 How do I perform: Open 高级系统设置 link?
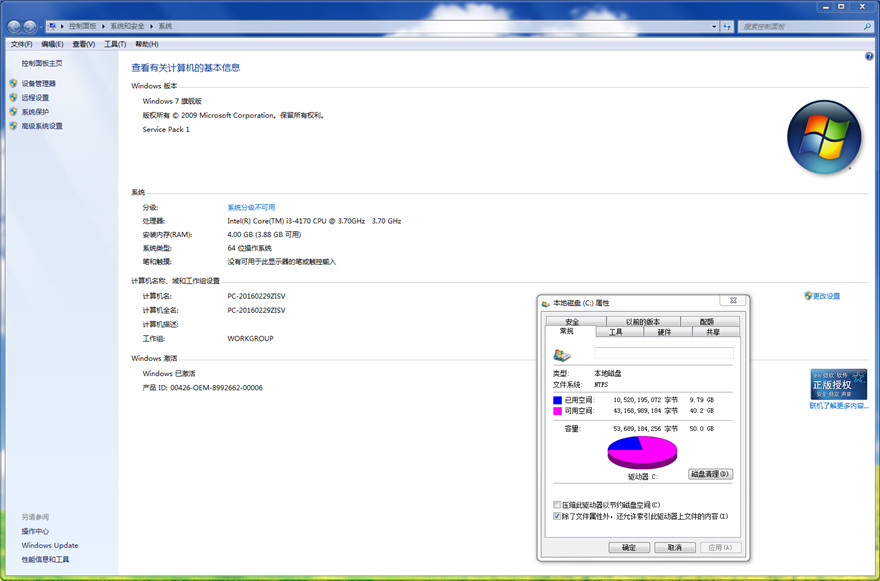(42, 126)
